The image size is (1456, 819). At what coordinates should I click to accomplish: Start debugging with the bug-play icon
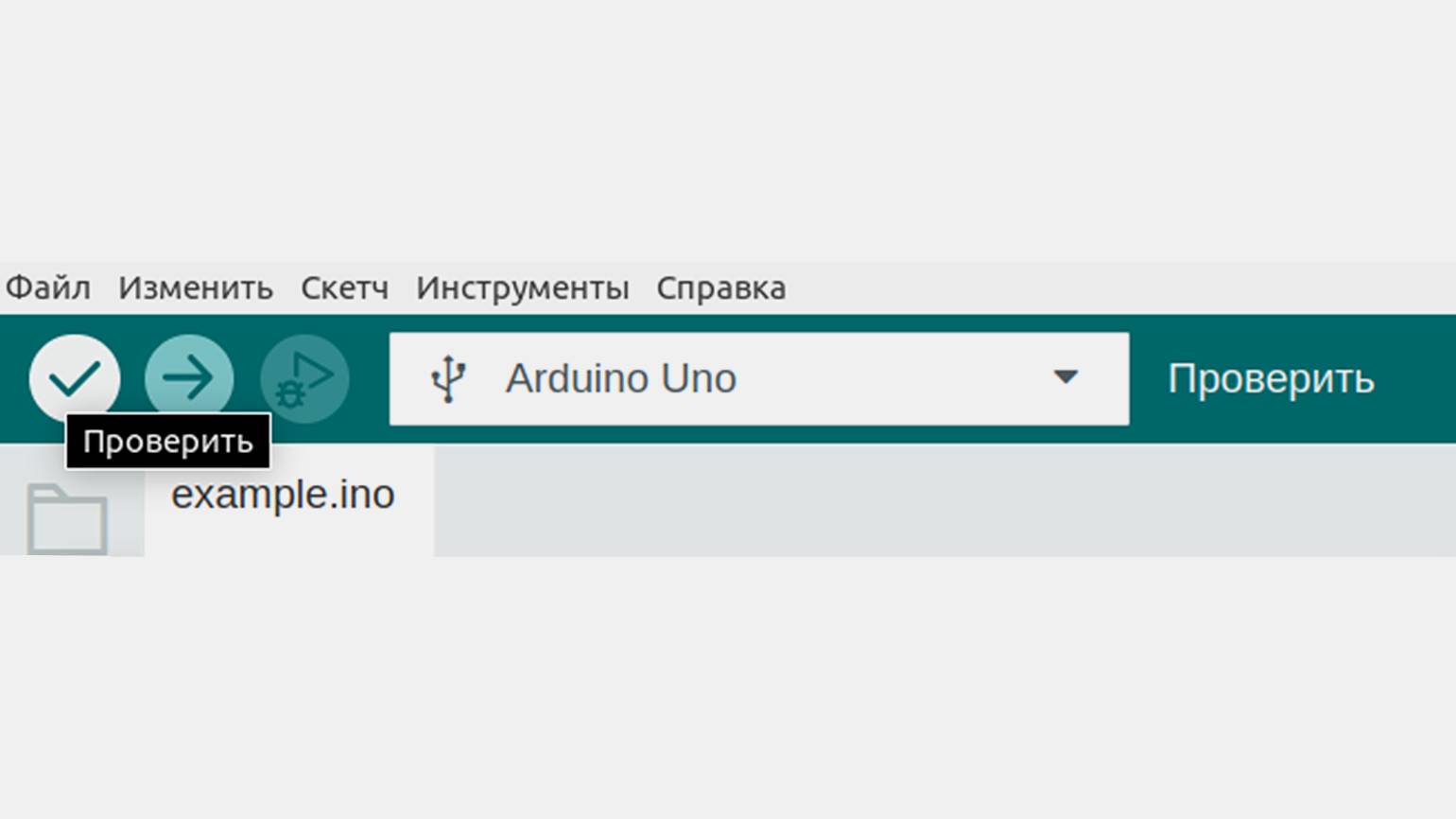point(304,378)
